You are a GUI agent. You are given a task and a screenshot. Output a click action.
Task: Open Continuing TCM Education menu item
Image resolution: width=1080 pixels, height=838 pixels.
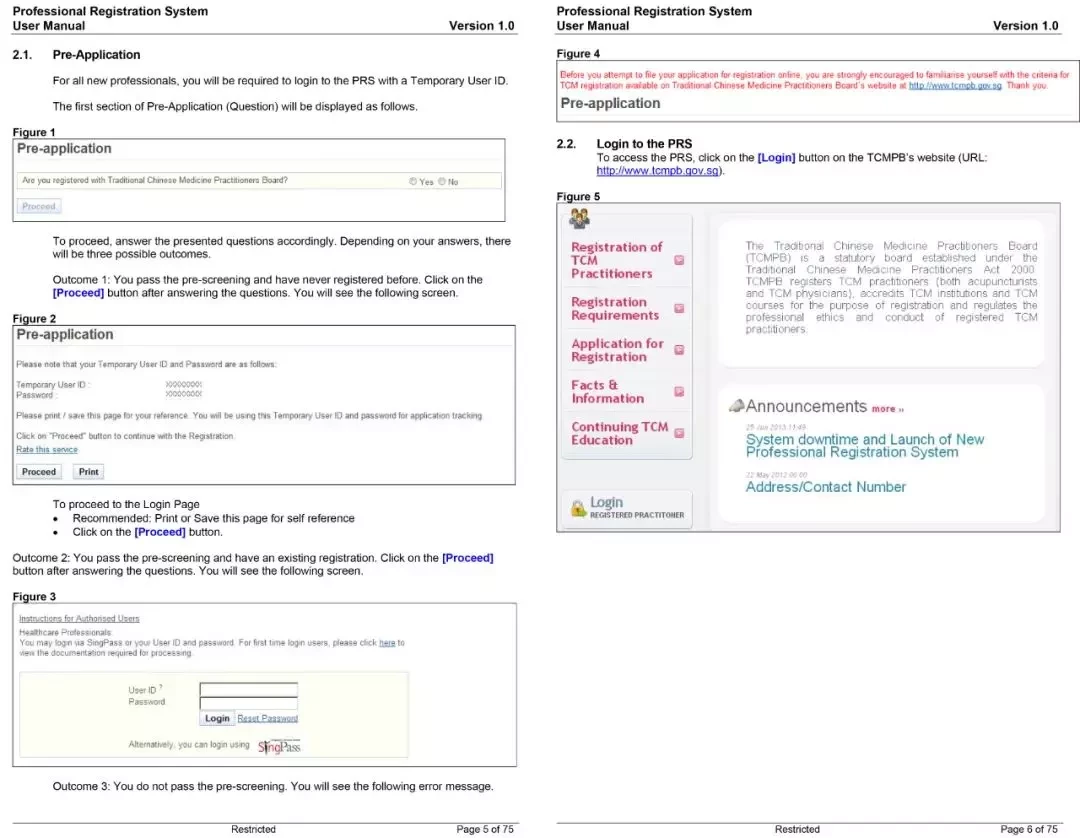point(619,433)
